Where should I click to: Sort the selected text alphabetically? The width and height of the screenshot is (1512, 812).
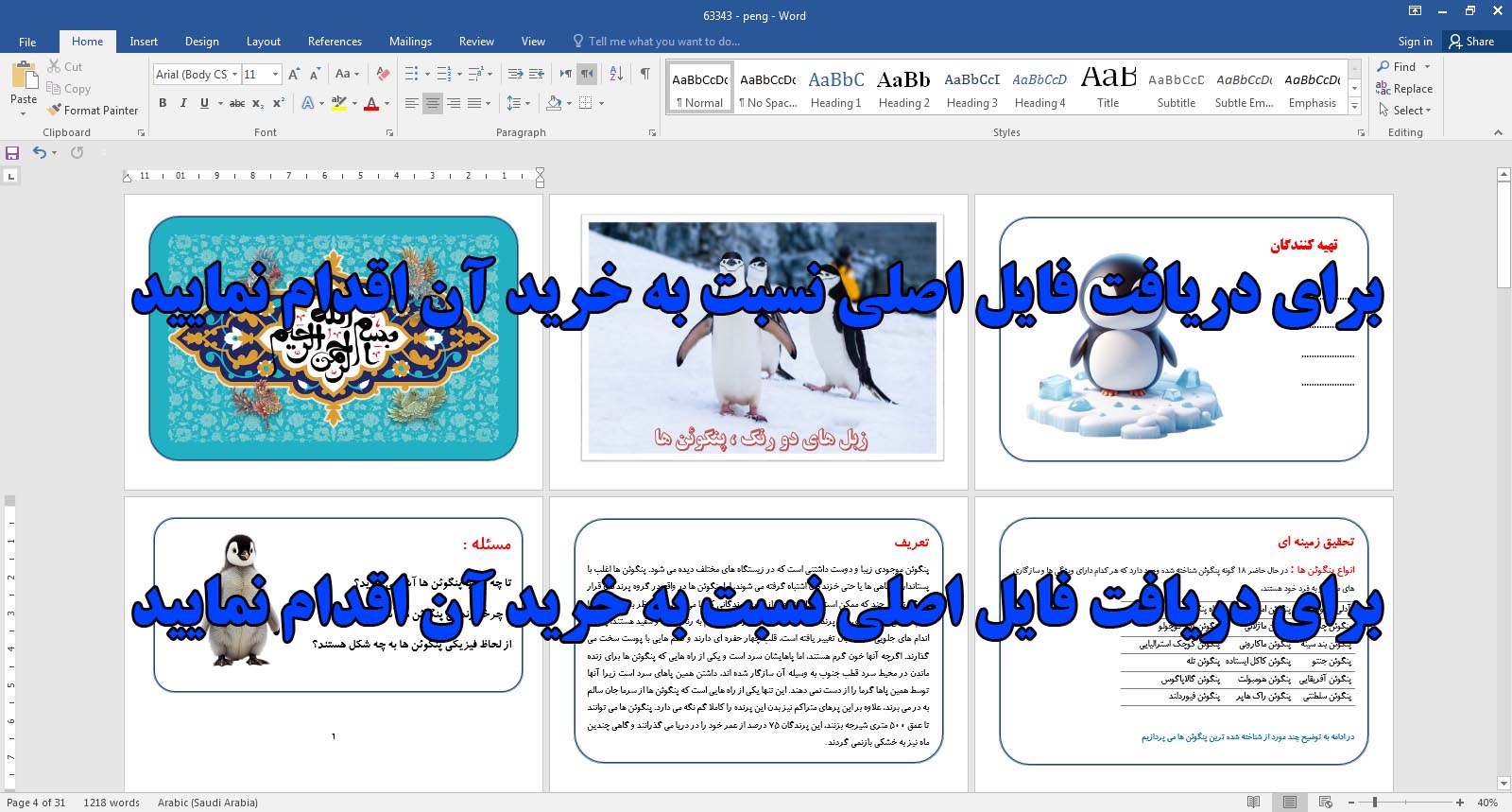[x=616, y=74]
